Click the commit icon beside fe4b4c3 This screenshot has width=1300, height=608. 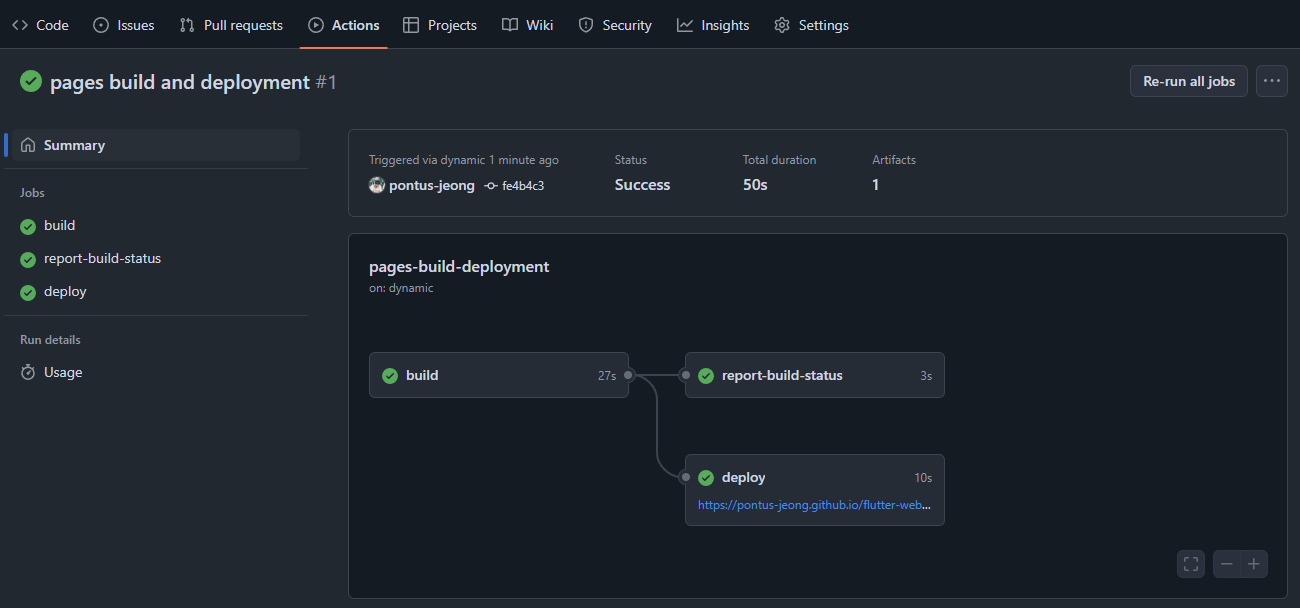click(491, 186)
